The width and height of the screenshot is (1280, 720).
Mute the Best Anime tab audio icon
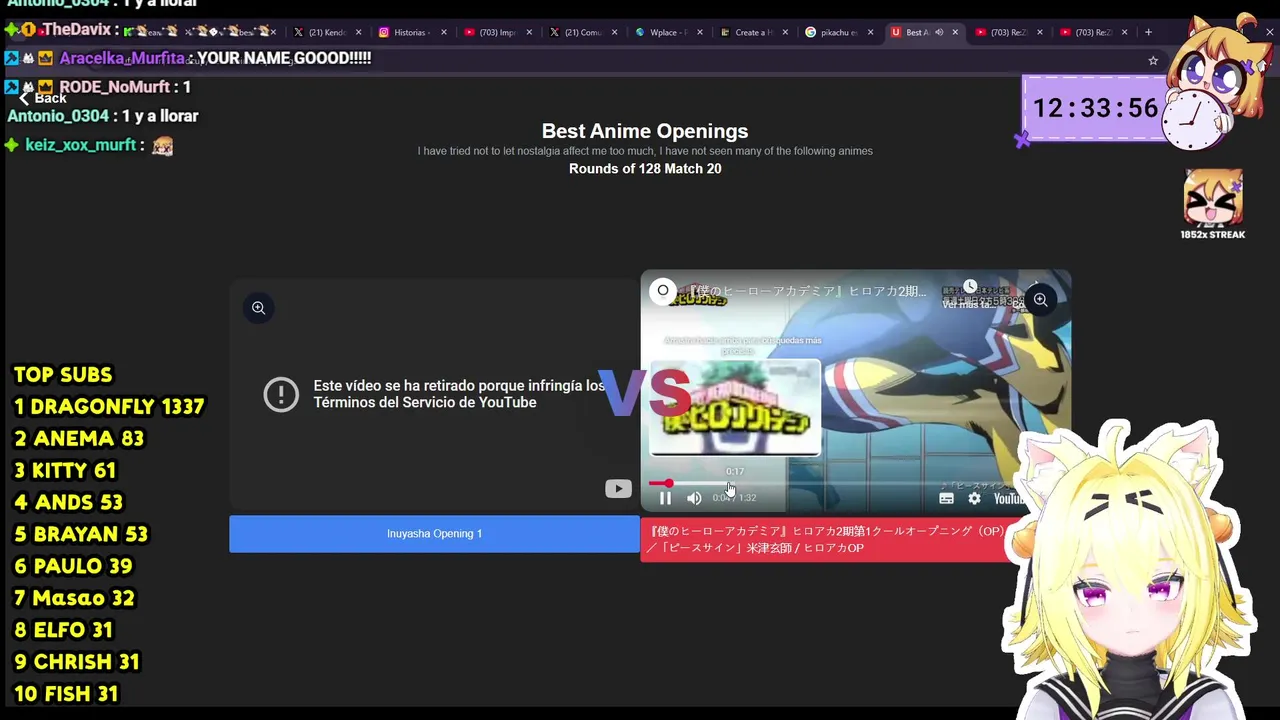click(938, 32)
